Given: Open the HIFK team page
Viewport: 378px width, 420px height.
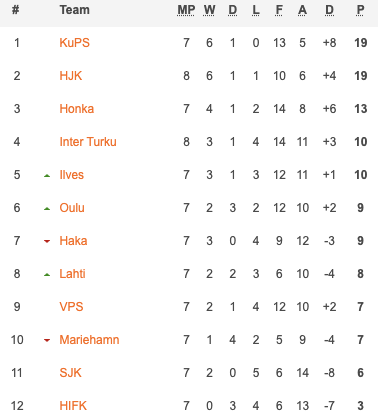Looking at the screenshot, I should click(73, 406).
